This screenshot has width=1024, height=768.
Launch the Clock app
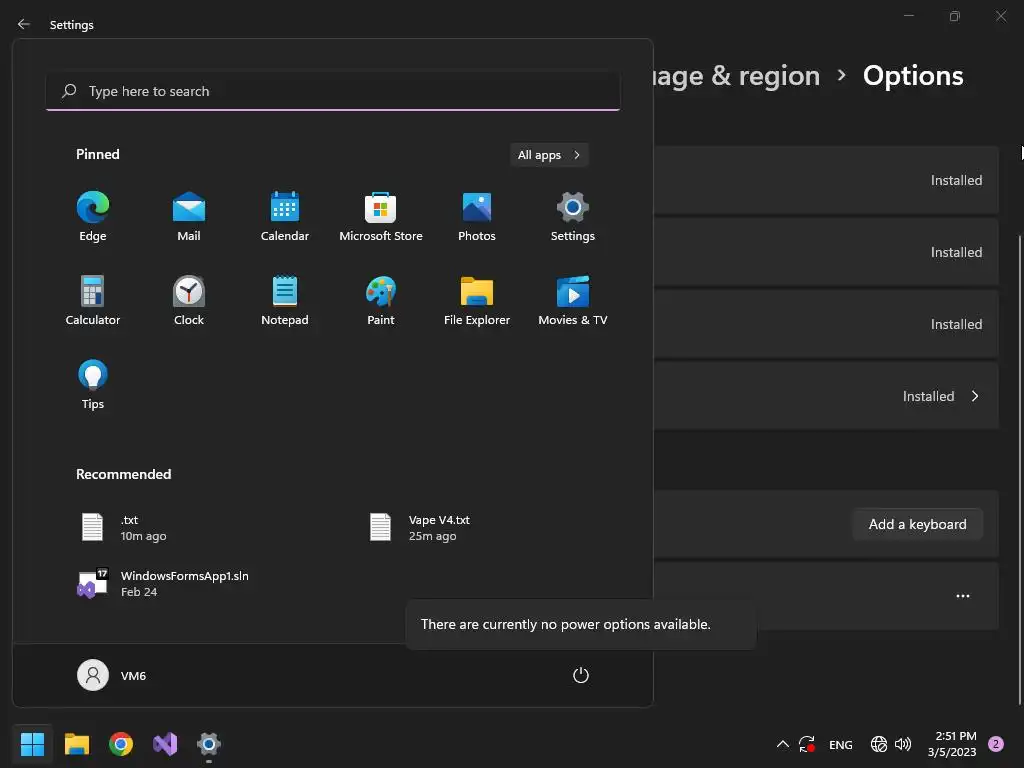[189, 300]
